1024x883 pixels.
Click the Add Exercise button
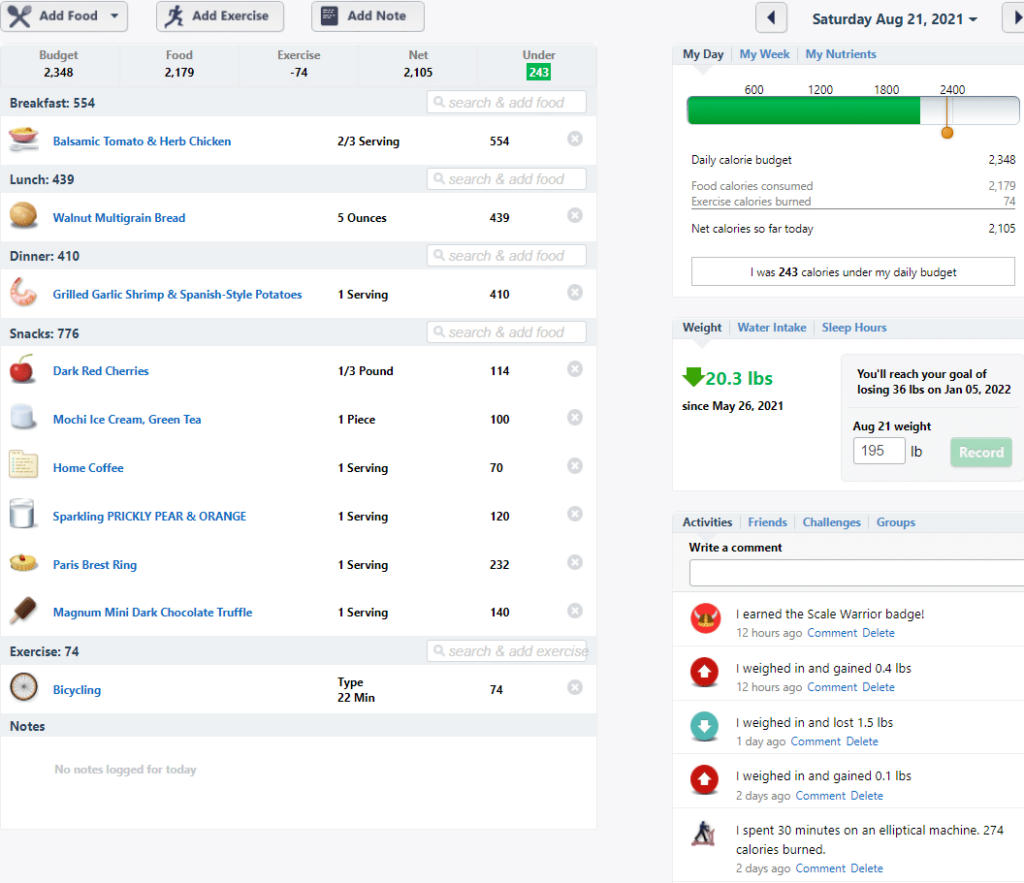tap(219, 16)
